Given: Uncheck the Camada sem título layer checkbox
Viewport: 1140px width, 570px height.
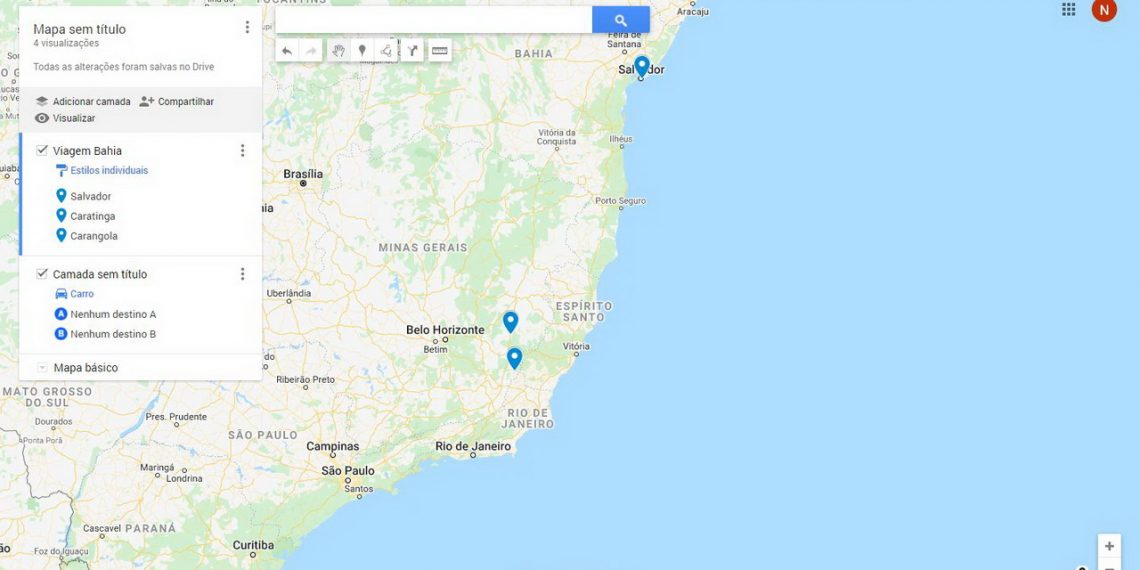Looking at the screenshot, I should click(42, 274).
